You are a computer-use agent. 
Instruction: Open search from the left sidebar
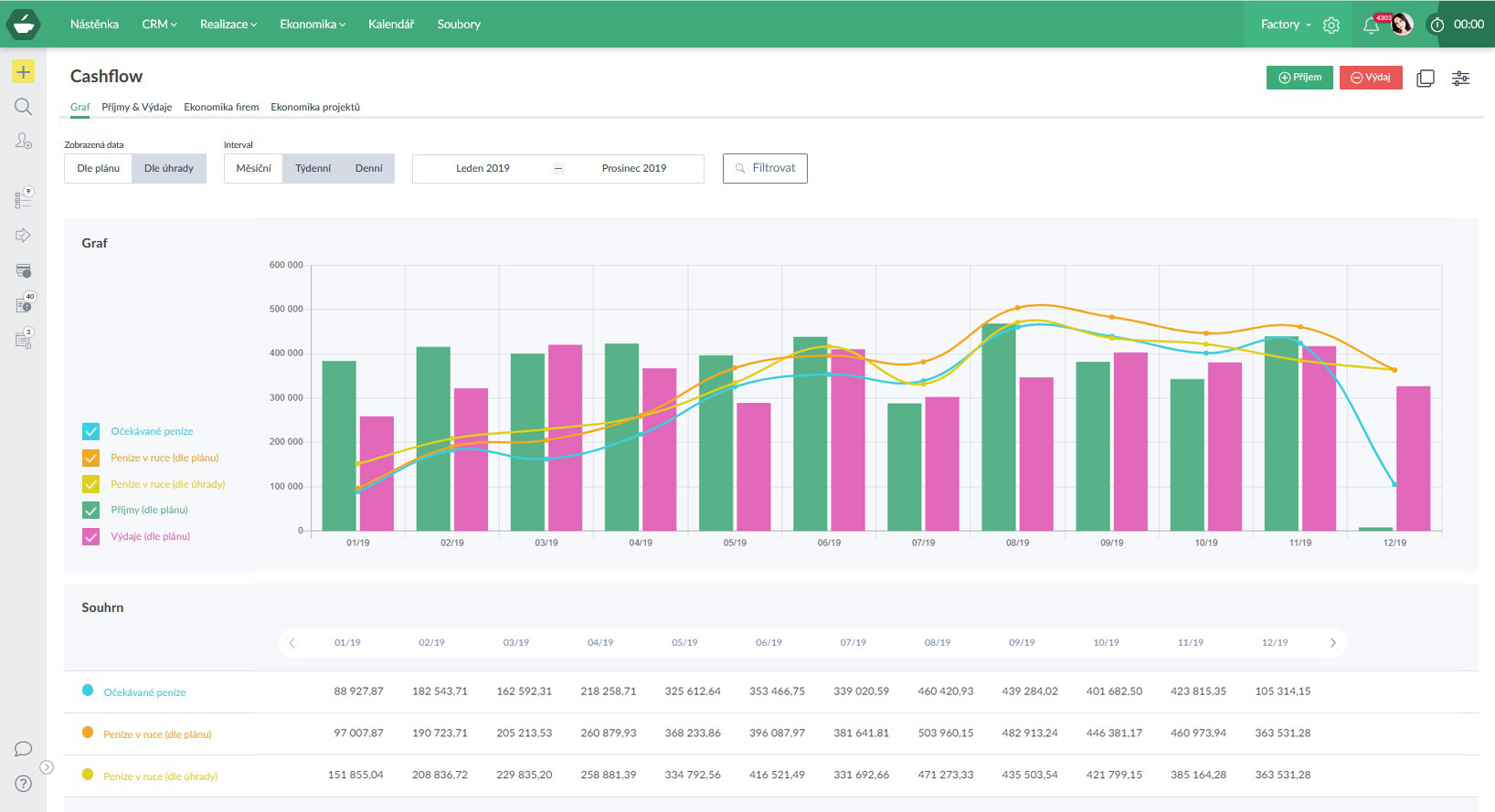tap(23, 107)
